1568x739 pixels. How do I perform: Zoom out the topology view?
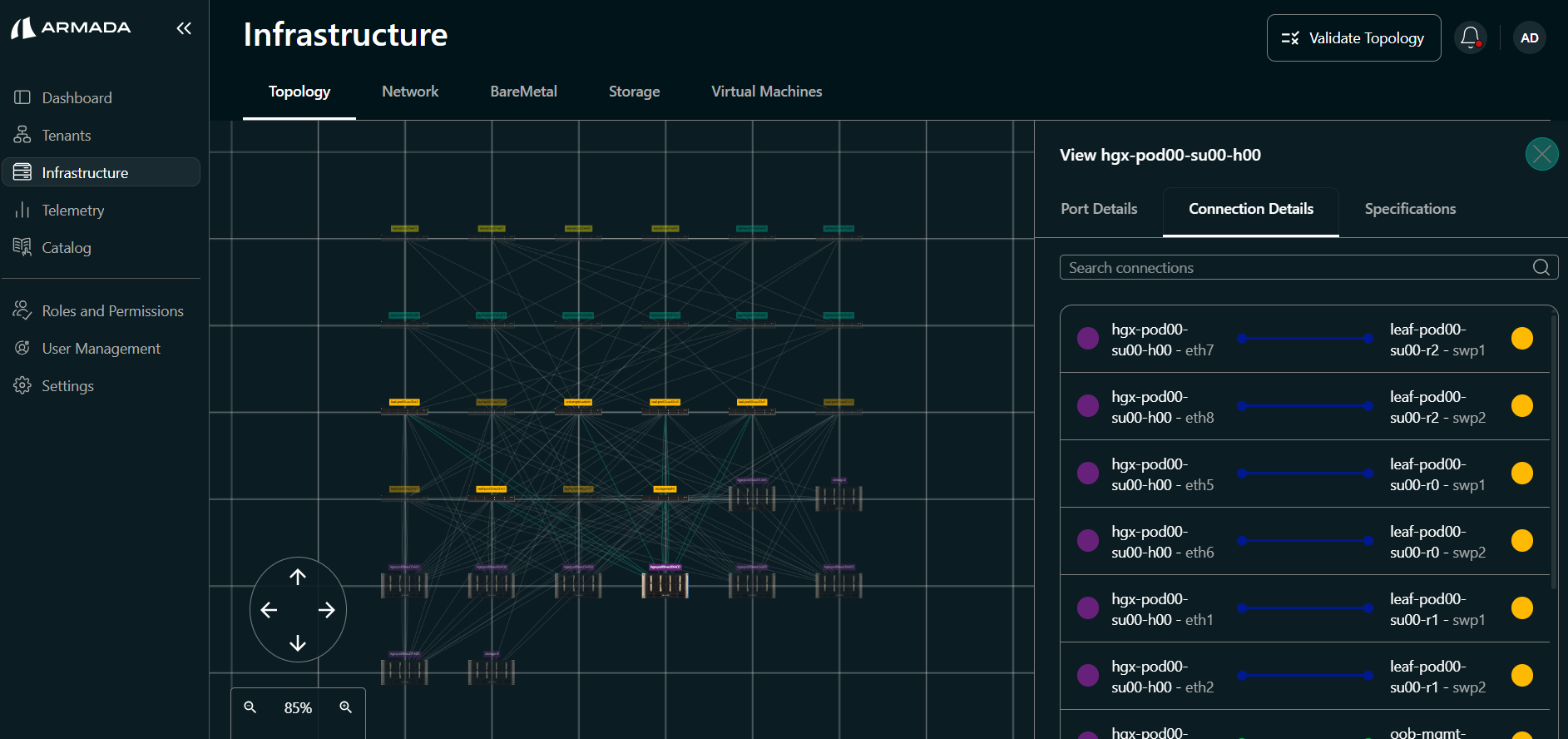pyautogui.click(x=250, y=707)
